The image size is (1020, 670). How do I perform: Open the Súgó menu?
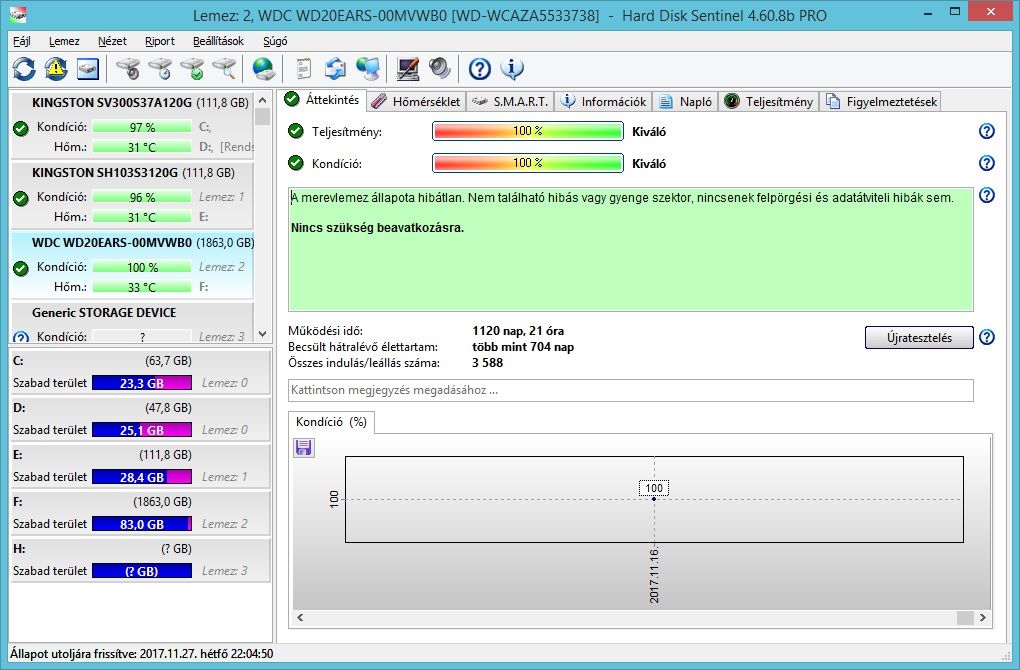tap(275, 41)
